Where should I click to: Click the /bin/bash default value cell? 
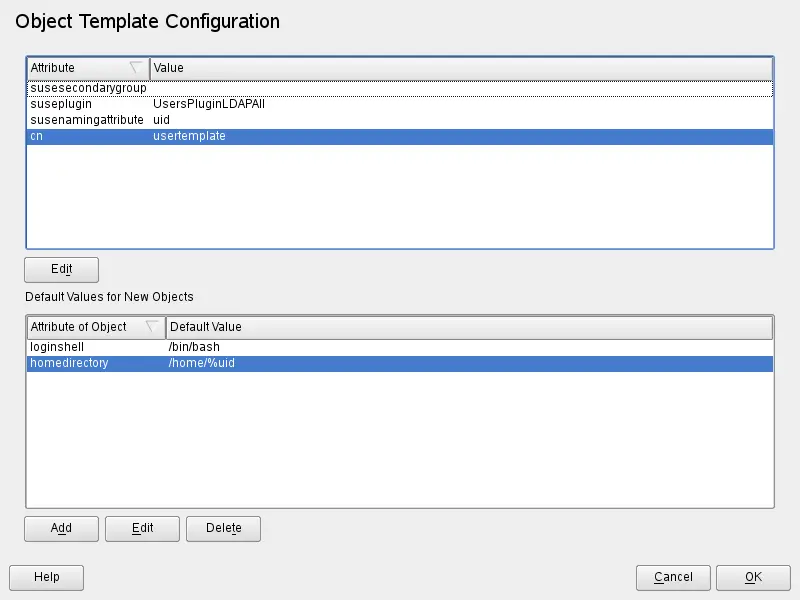(194, 347)
